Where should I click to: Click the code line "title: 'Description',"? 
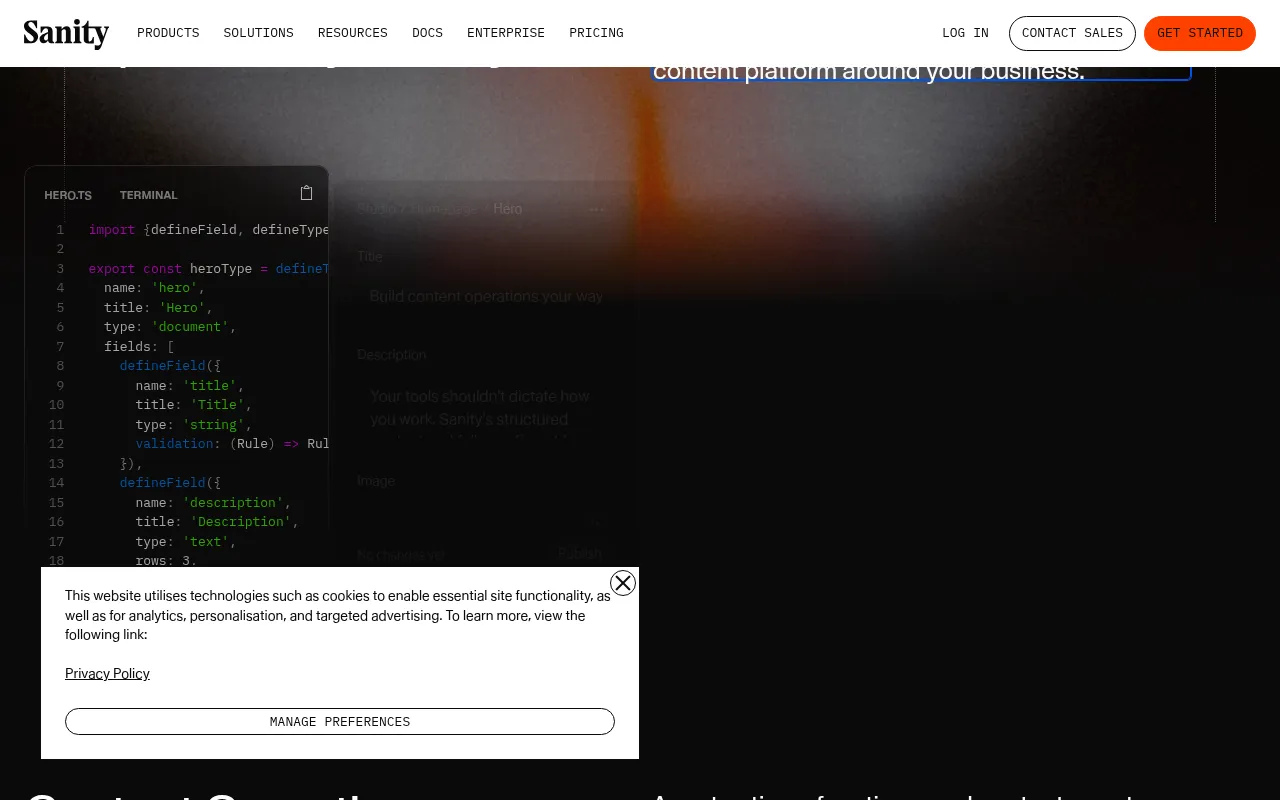pyautogui.click(x=217, y=522)
